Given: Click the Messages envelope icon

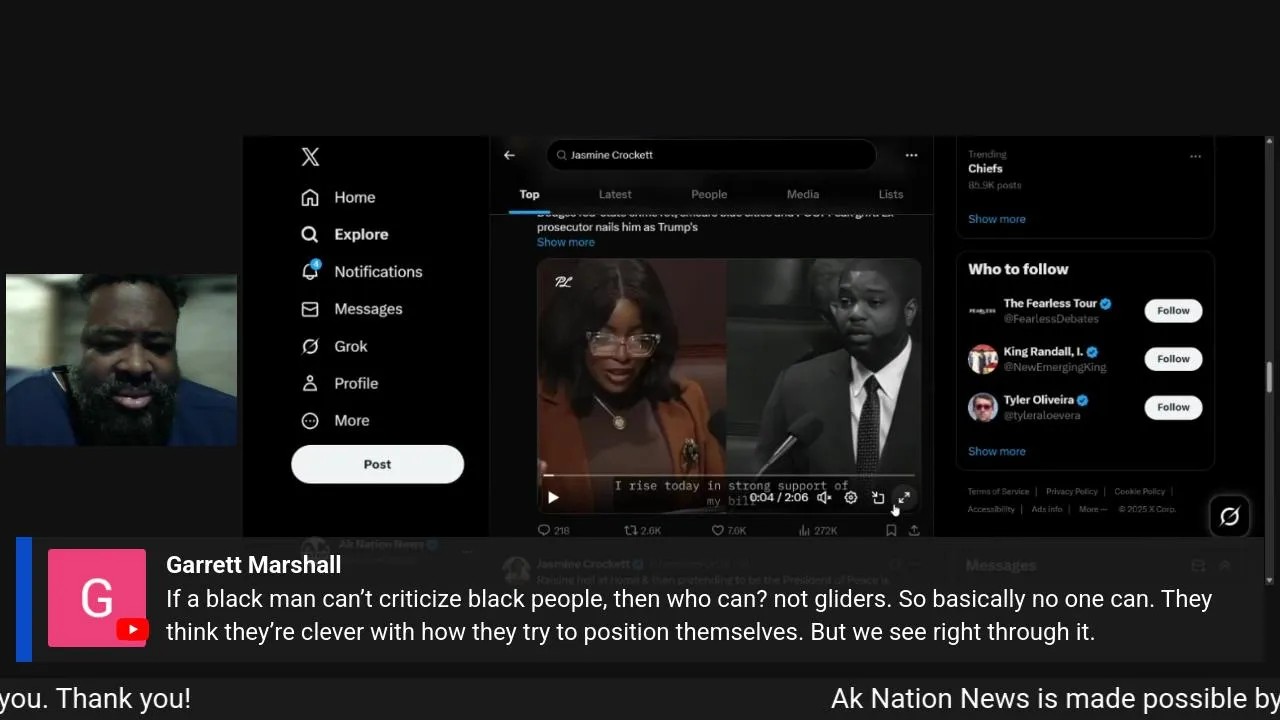Looking at the screenshot, I should click(x=310, y=309).
